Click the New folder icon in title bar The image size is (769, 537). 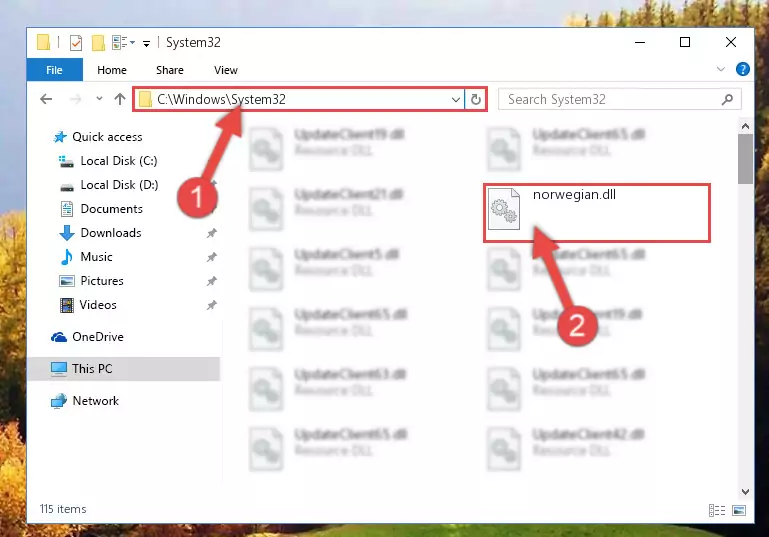98,43
